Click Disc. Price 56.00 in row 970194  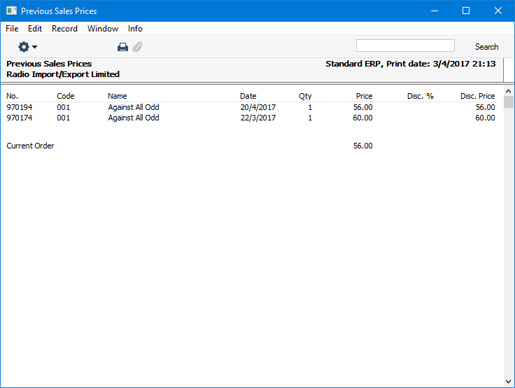coord(485,107)
